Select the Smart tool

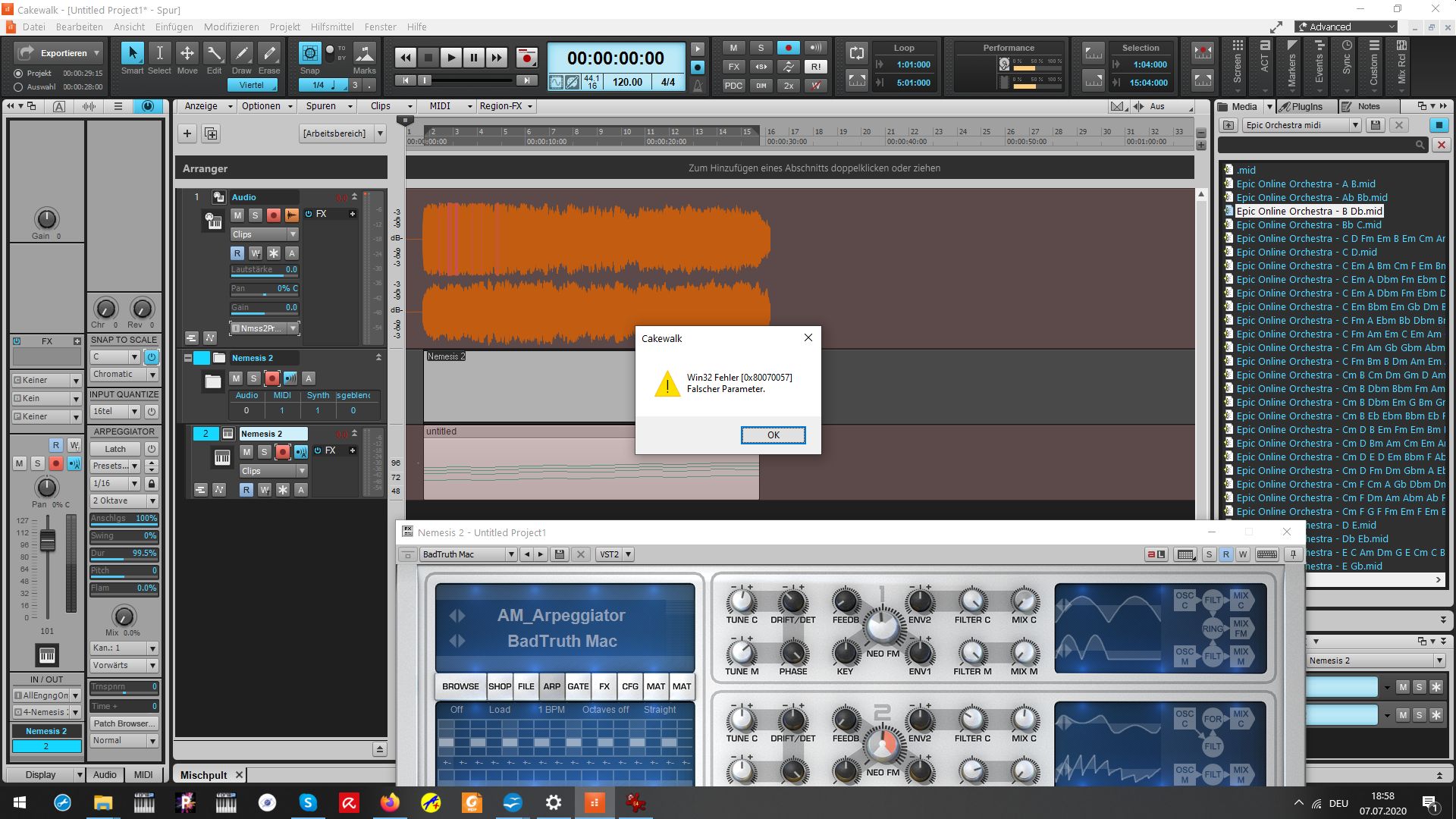pyautogui.click(x=132, y=54)
